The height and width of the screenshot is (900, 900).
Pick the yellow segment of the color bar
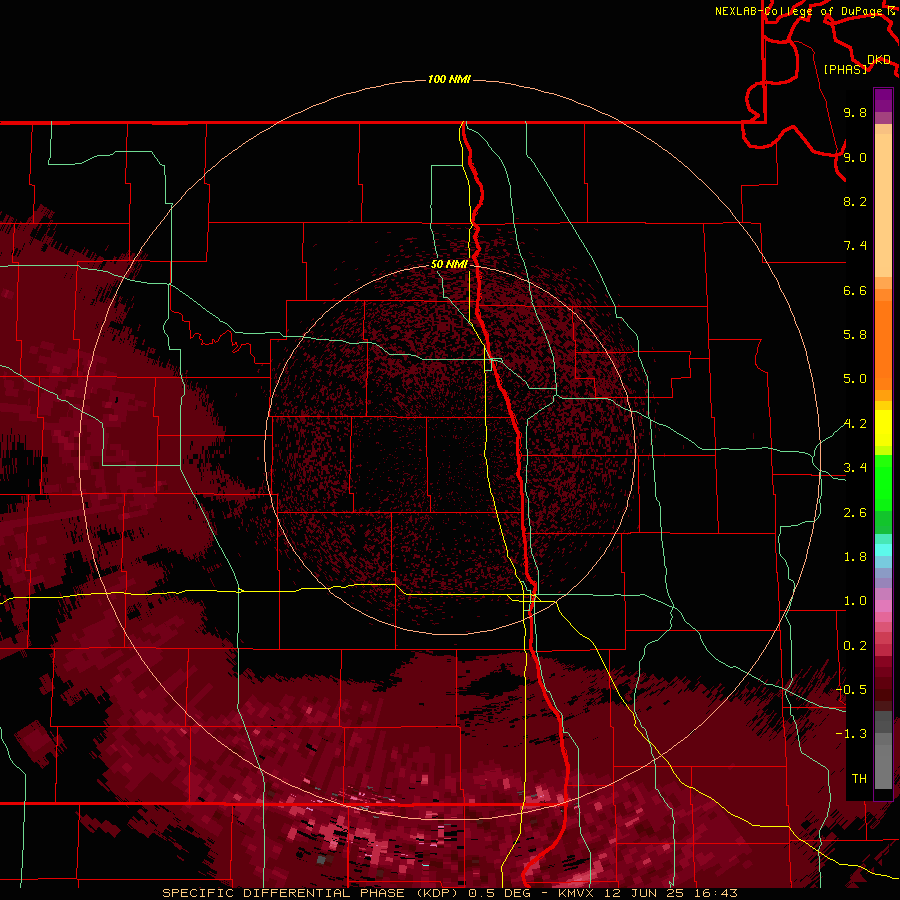883,428
